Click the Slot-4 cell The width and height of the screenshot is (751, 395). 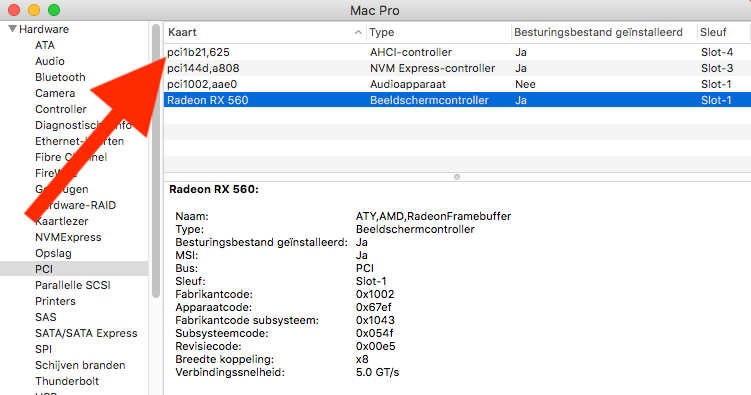(x=717, y=52)
